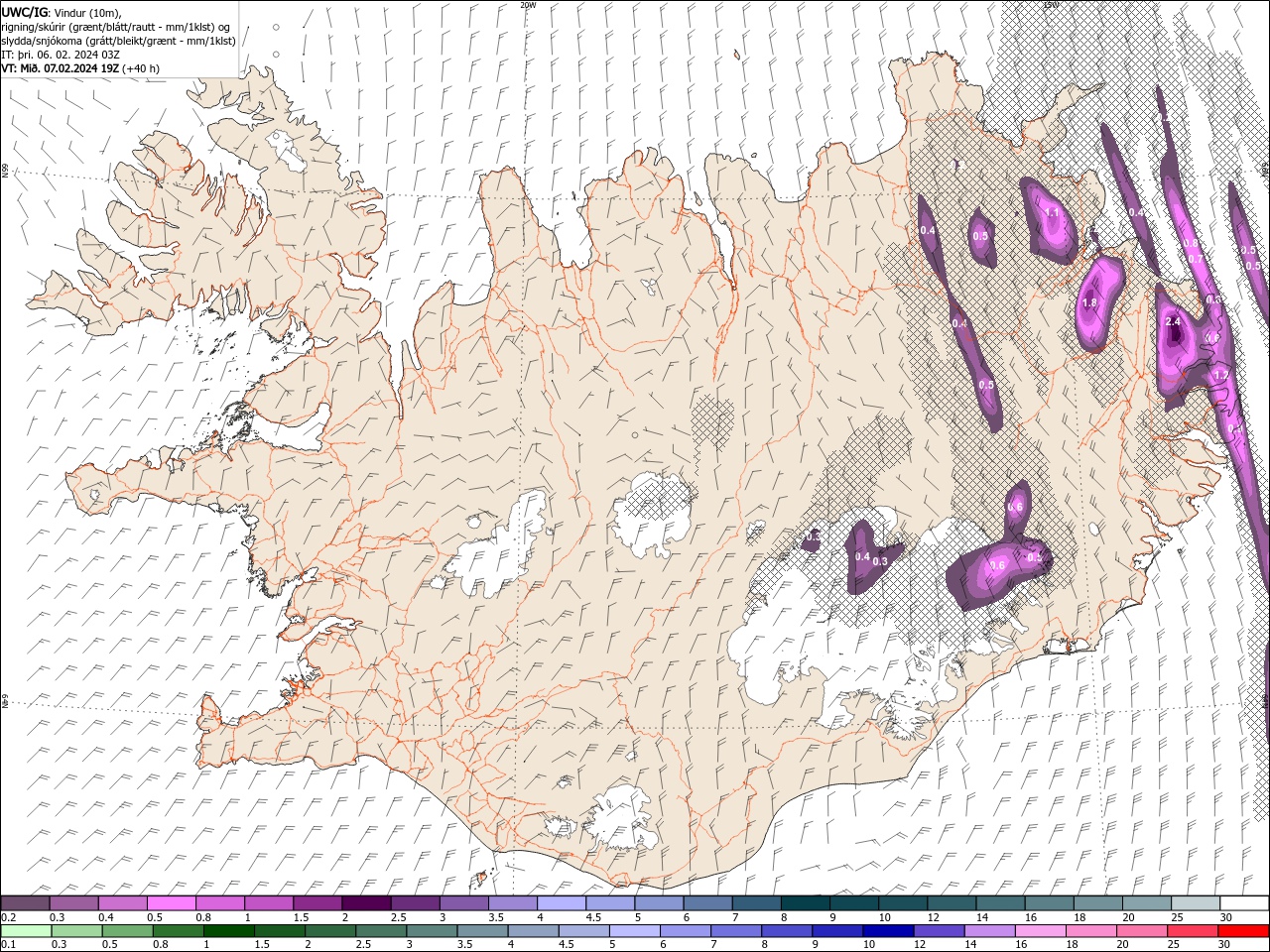The image size is (1270, 952).
Task: Select top-row legend swatch between 0.2 and 0.3
Action: coord(25,903)
